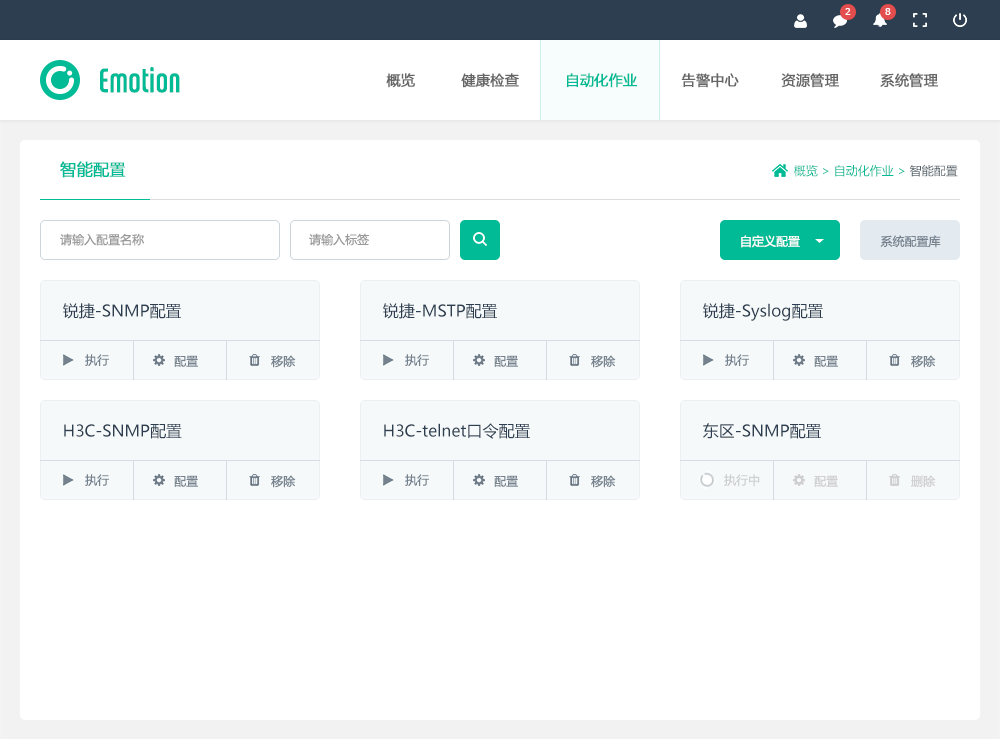1000x739 pixels.
Task: Click the home icon in breadcrumb
Action: pos(780,171)
